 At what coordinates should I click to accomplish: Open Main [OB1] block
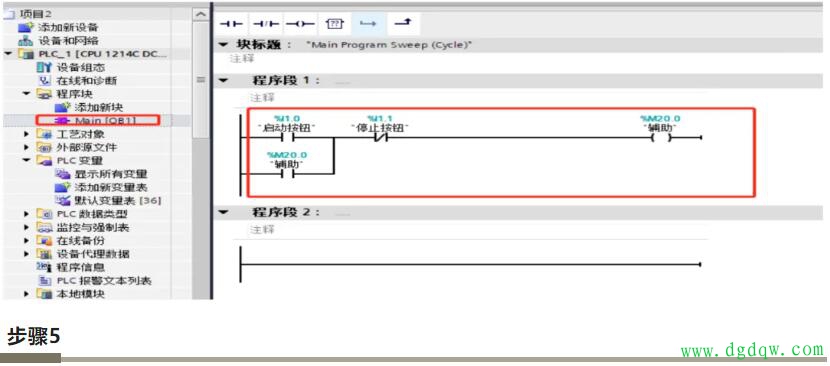(x=97, y=120)
